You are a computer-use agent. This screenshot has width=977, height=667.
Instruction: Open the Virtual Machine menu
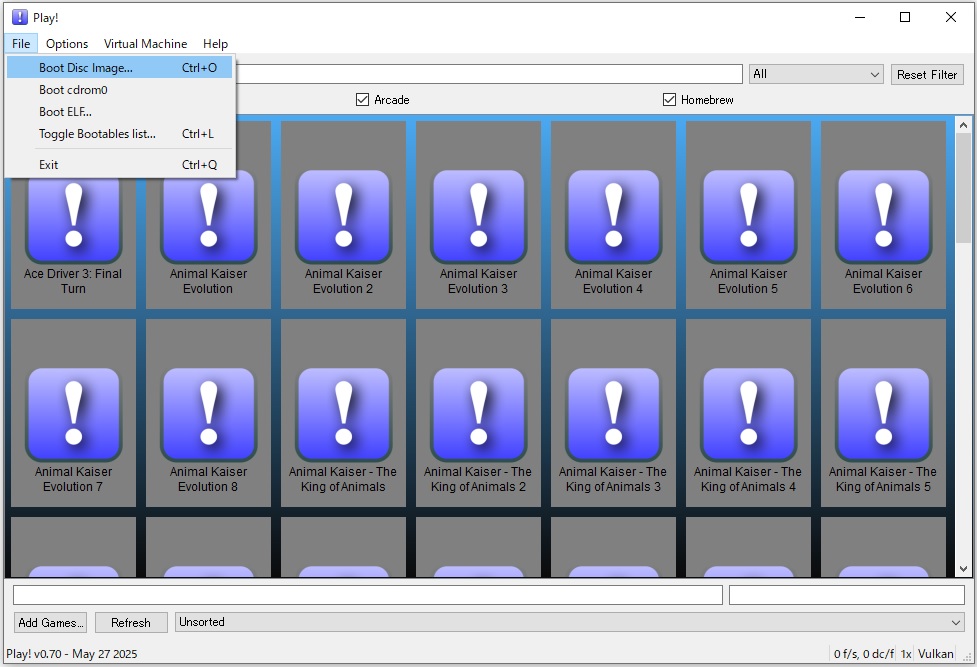(145, 44)
